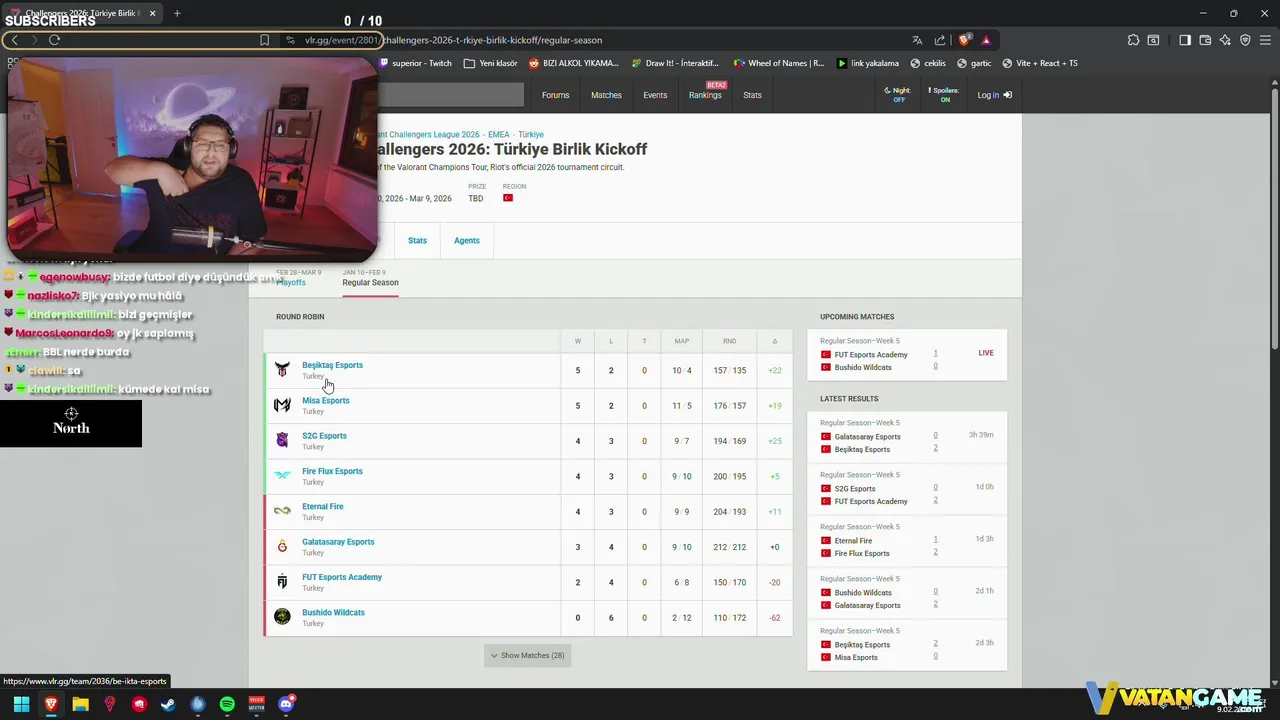
Task: Open the Brave VPN shield icon
Action: (x=1245, y=40)
